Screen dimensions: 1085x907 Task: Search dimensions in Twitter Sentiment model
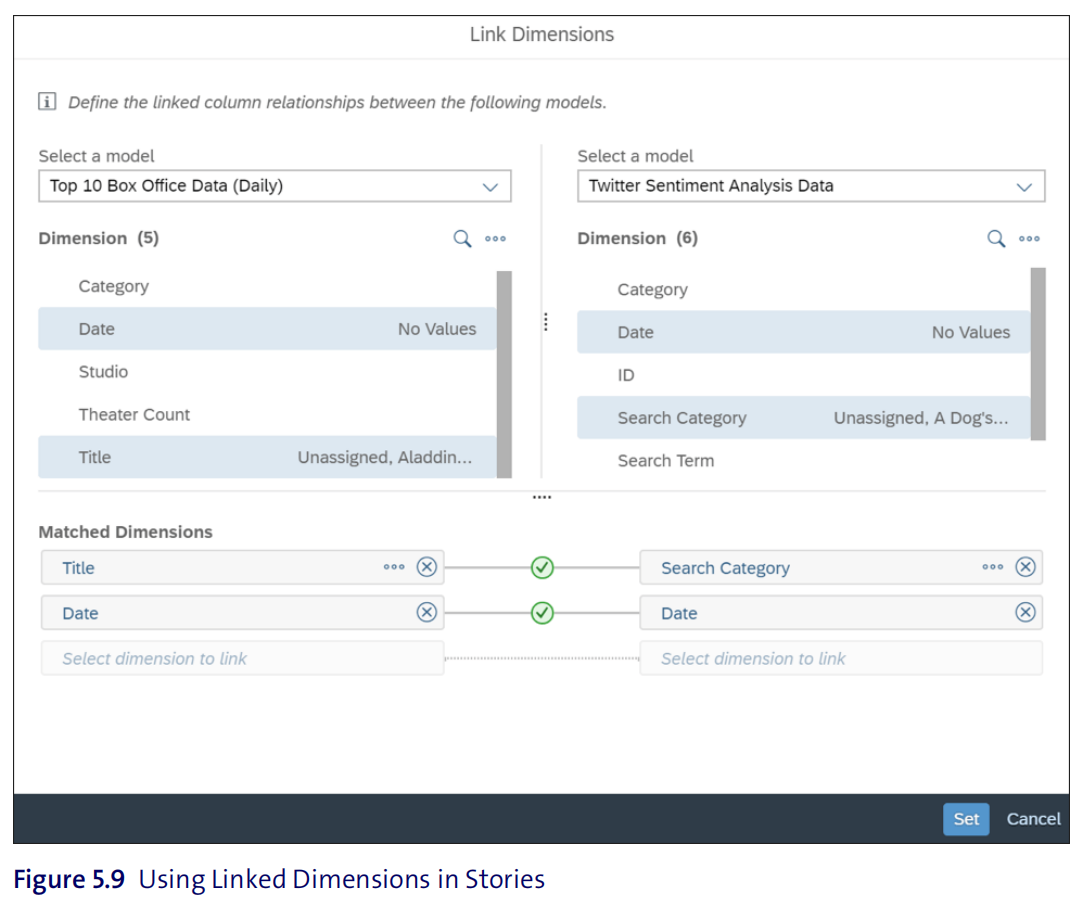[996, 239]
